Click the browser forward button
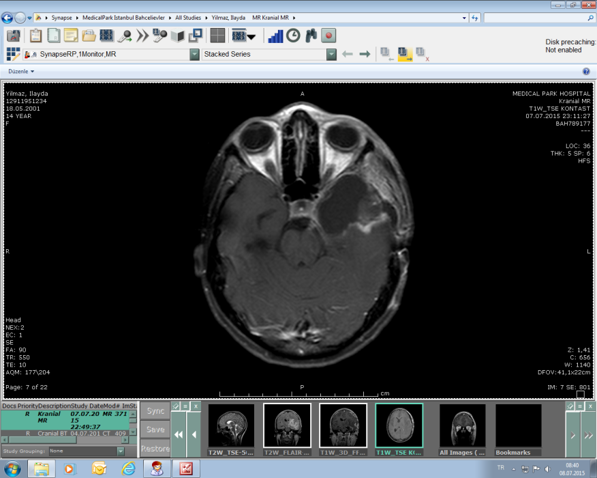This screenshot has width=597, height=478. tap(21, 18)
